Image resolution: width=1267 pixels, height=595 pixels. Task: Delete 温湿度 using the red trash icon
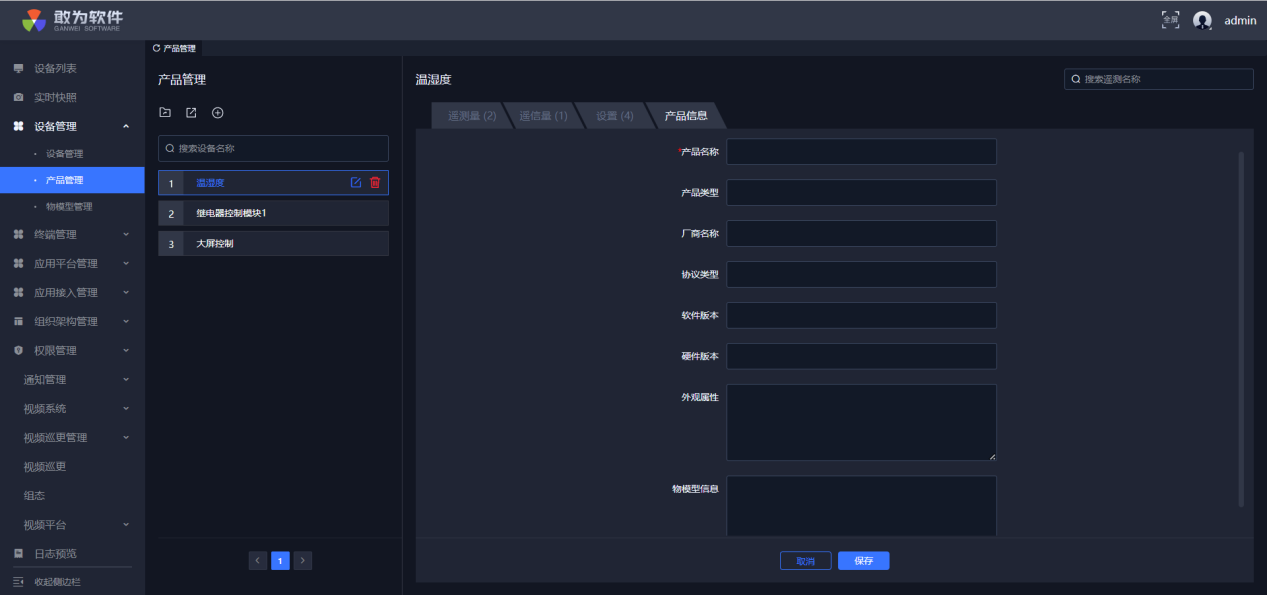point(375,182)
